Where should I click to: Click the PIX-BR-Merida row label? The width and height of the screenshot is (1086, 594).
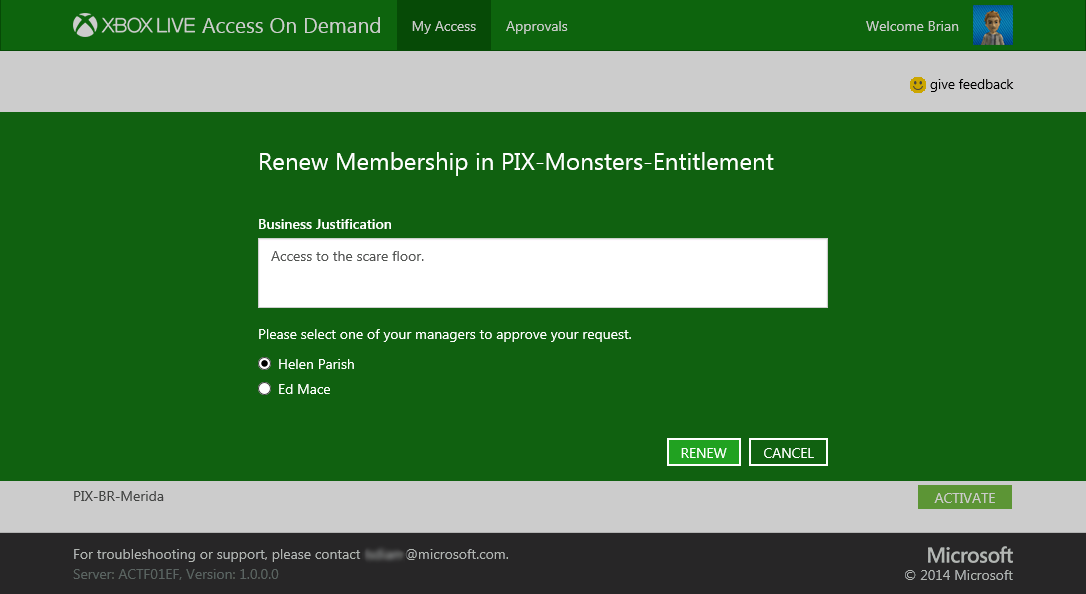coord(118,496)
